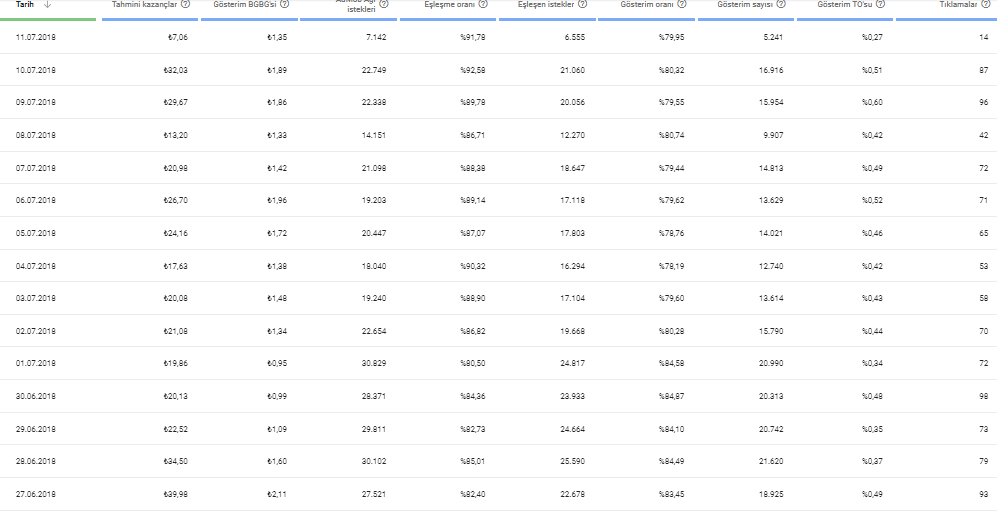Sort by Tahmini kazançlar column header
Image resolution: width=997 pixels, height=514 pixels.
pyautogui.click(x=144, y=4)
